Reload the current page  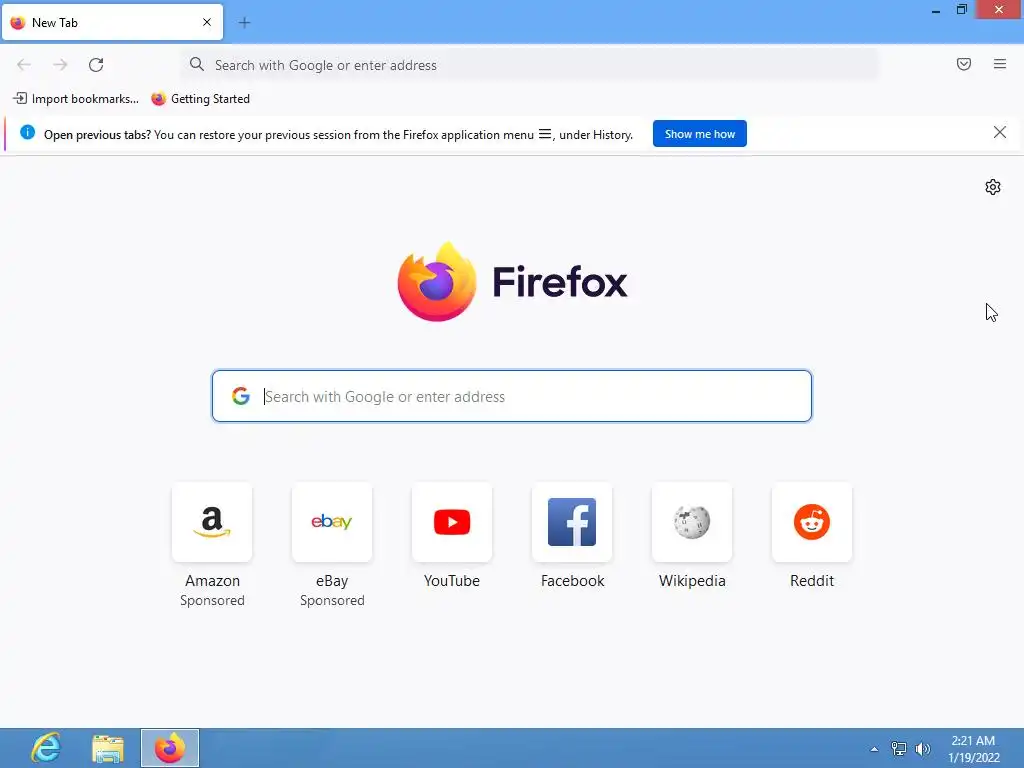96,65
